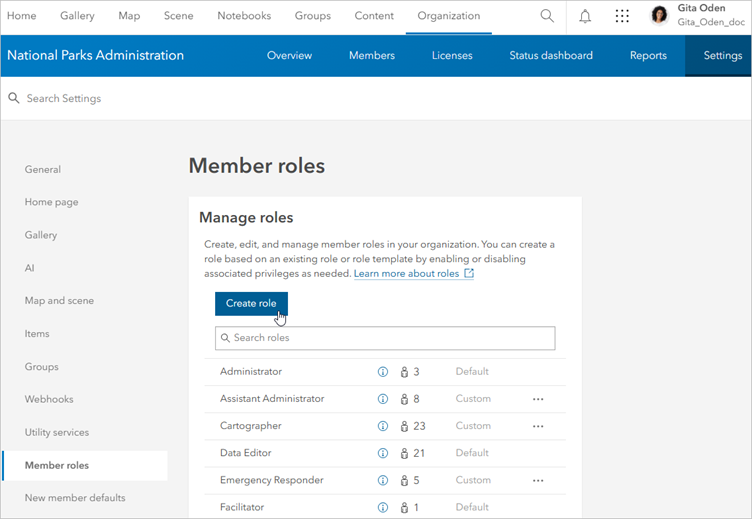Open options menu for Cartographer role
The height and width of the screenshot is (519, 752).
(538, 426)
